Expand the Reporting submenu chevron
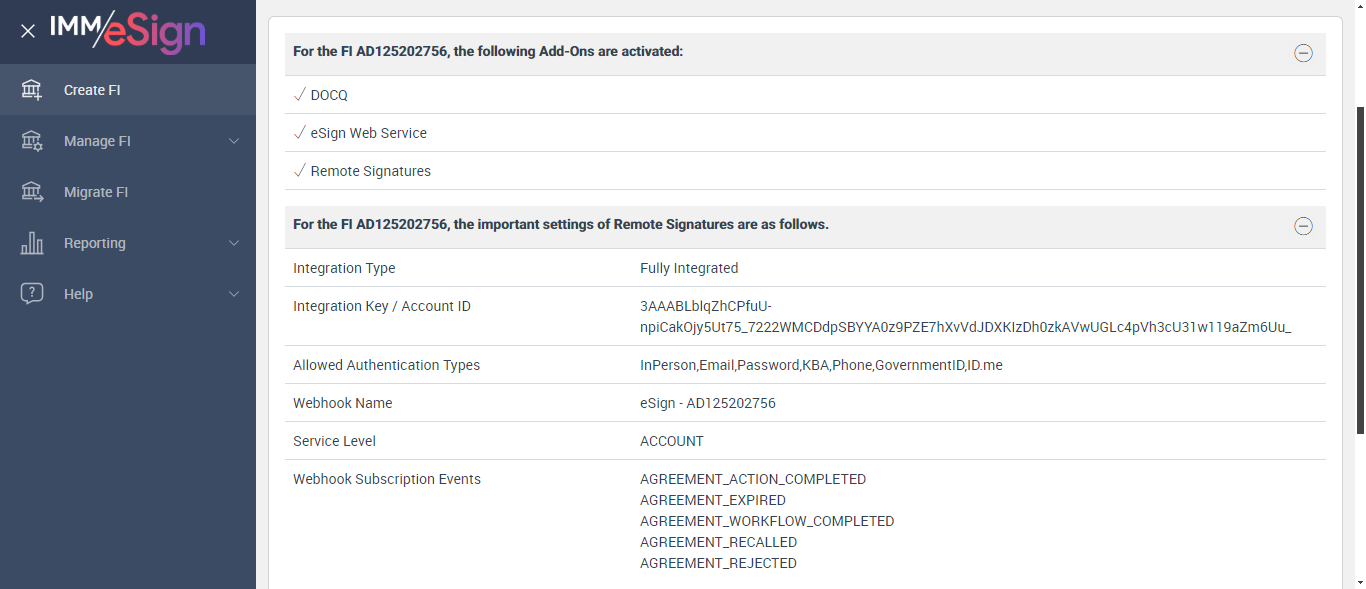This screenshot has width=1366, height=589. pos(234,243)
